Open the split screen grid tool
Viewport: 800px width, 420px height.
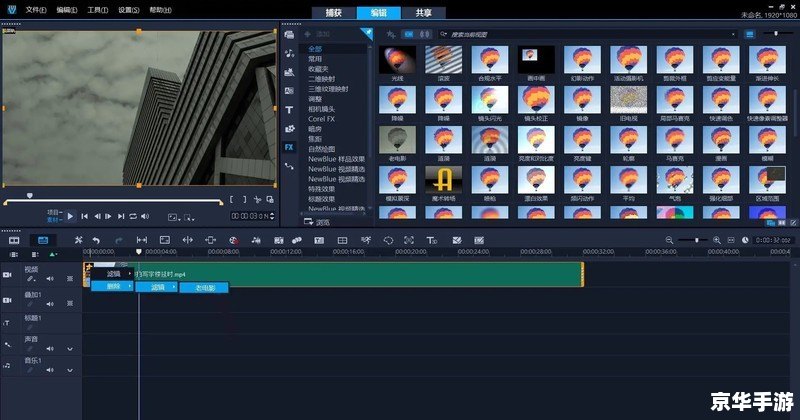pyautogui.click(x=342, y=240)
